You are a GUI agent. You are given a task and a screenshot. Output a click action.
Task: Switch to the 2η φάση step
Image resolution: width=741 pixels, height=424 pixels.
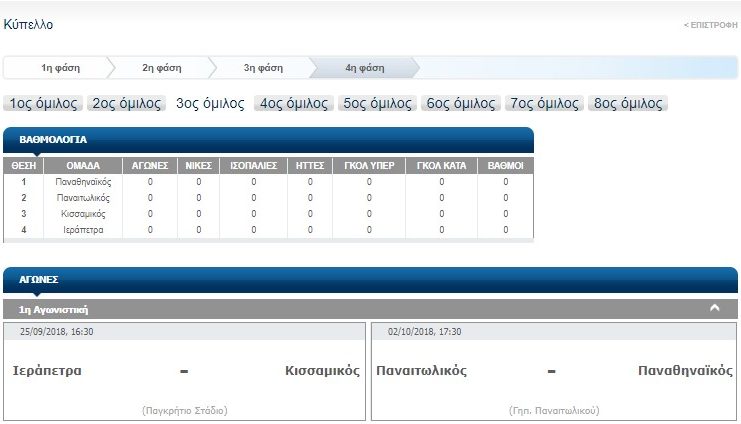pyautogui.click(x=161, y=68)
